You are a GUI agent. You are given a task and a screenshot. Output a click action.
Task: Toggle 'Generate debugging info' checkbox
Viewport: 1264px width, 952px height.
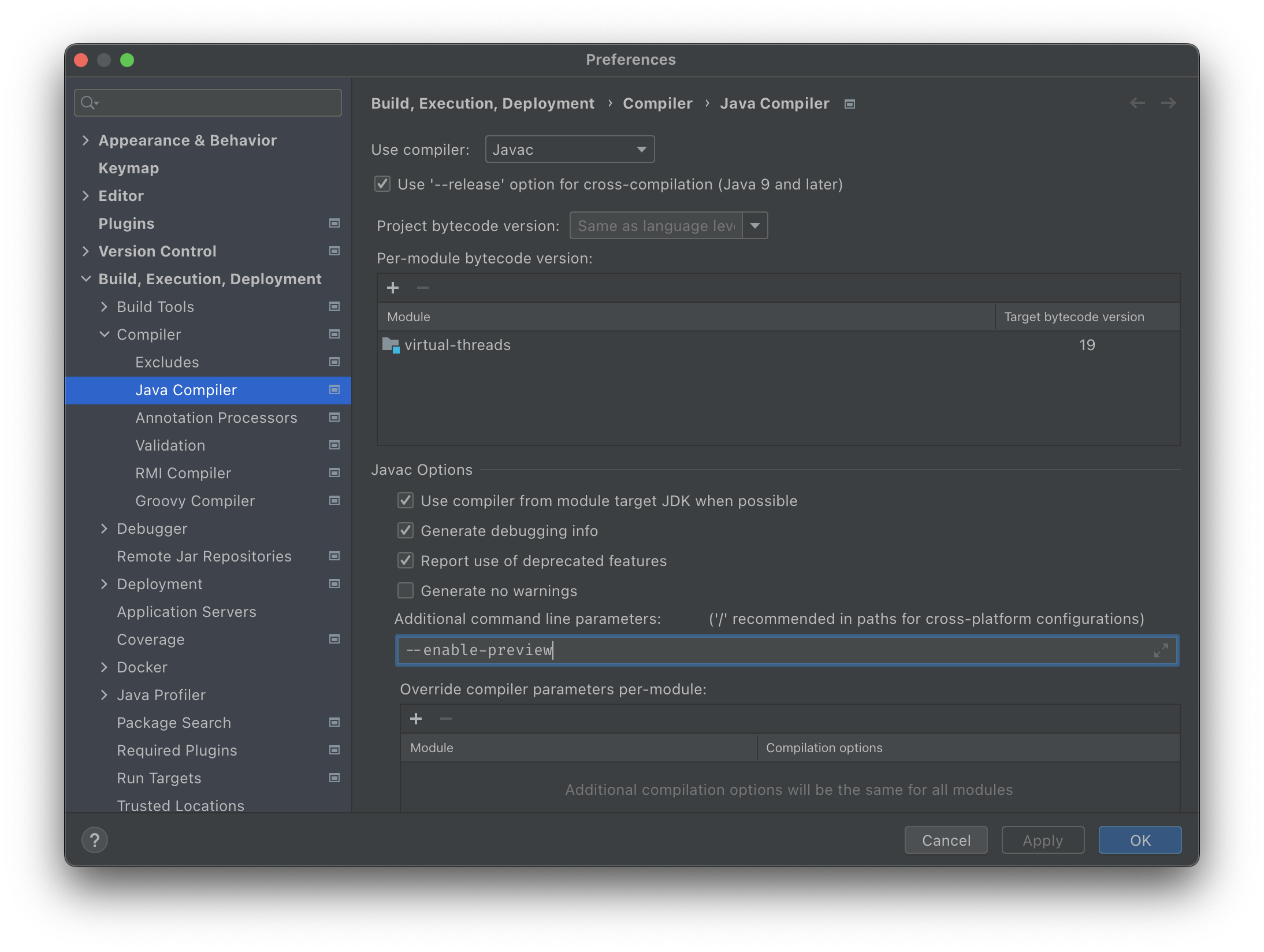[405, 530]
